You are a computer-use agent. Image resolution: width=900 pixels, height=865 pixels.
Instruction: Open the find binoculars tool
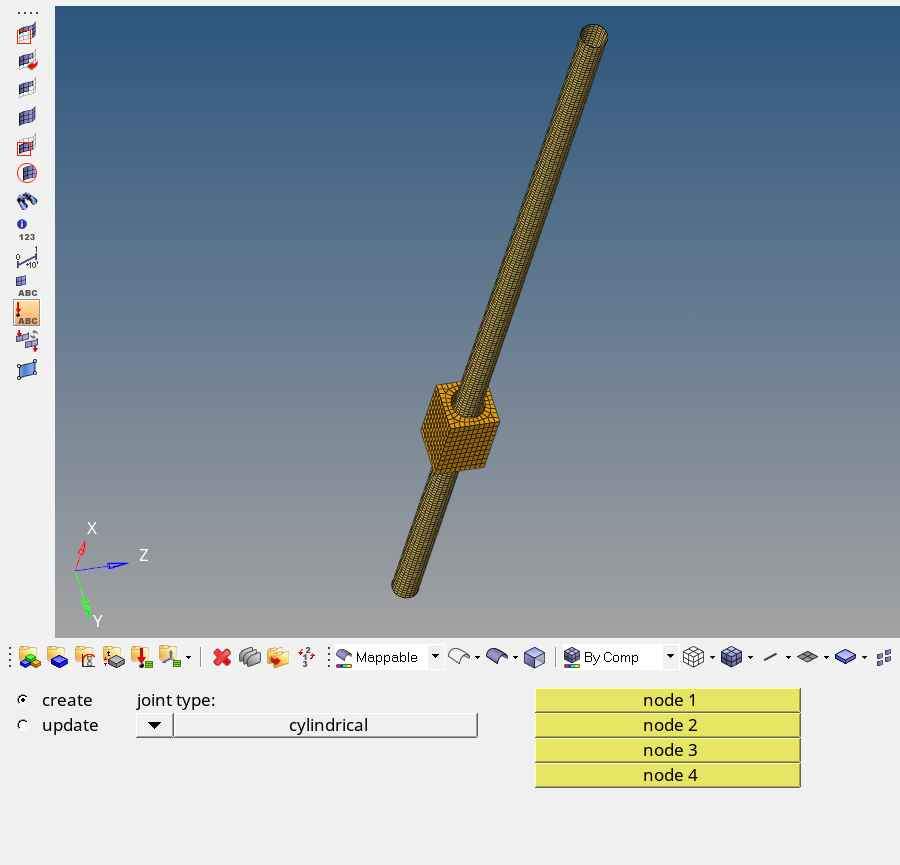click(x=27, y=201)
